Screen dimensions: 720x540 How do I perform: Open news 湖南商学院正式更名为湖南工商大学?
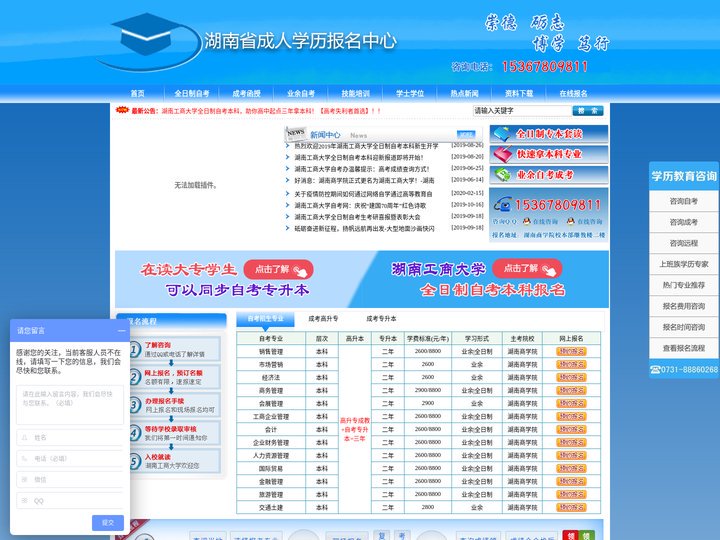pos(364,180)
